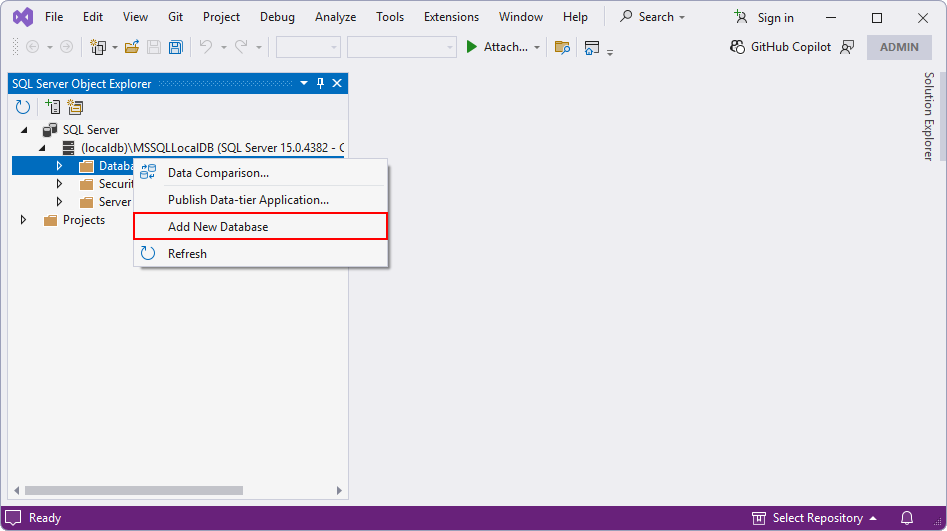947x531 pixels.
Task: Close the SQL Server Object Explorer panel
Action: pos(337,83)
